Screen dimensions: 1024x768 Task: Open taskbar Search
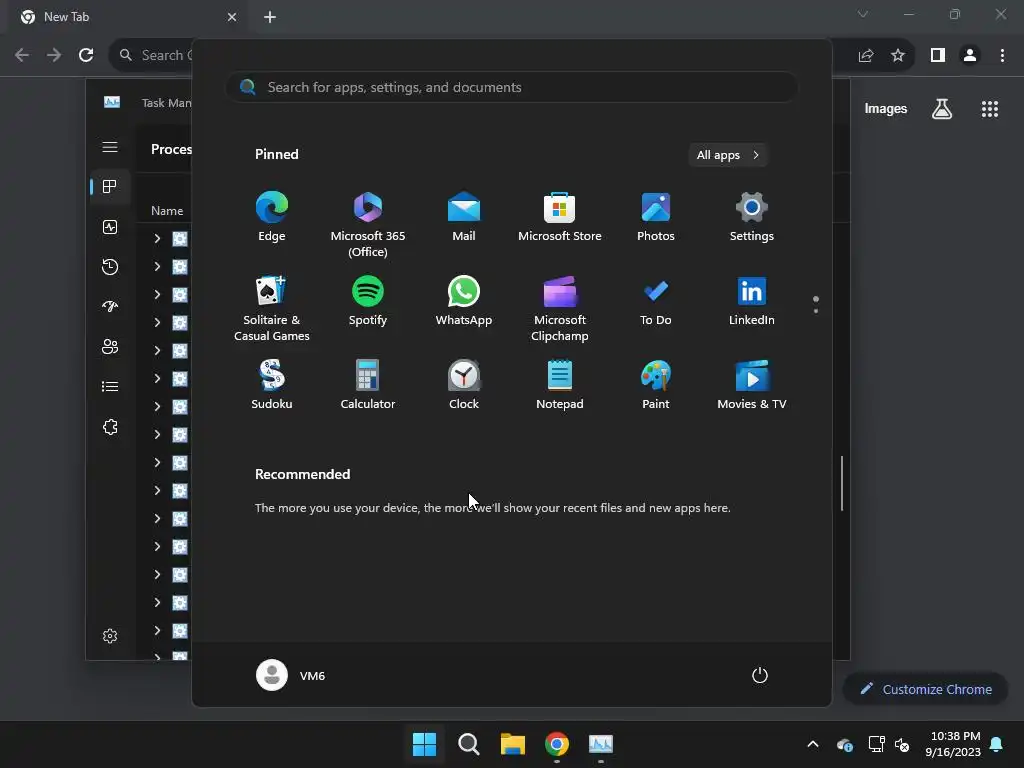pos(469,744)
